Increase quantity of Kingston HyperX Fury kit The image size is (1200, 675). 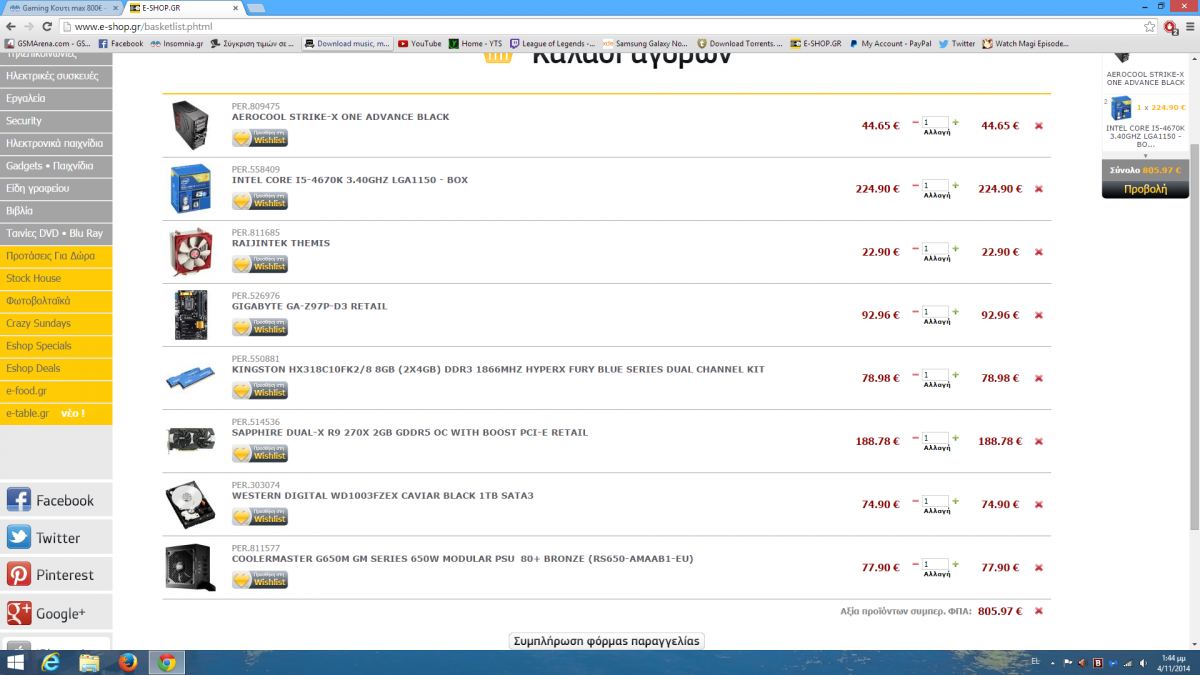956,374
